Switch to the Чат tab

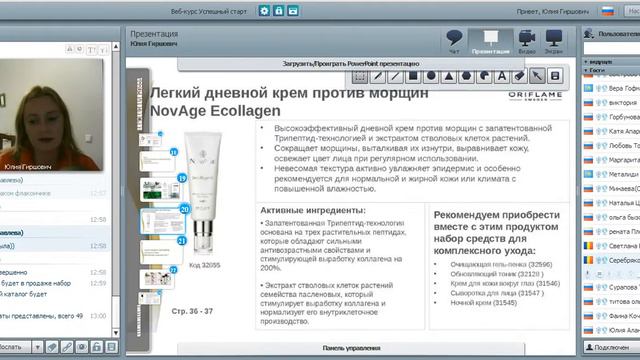454,42
